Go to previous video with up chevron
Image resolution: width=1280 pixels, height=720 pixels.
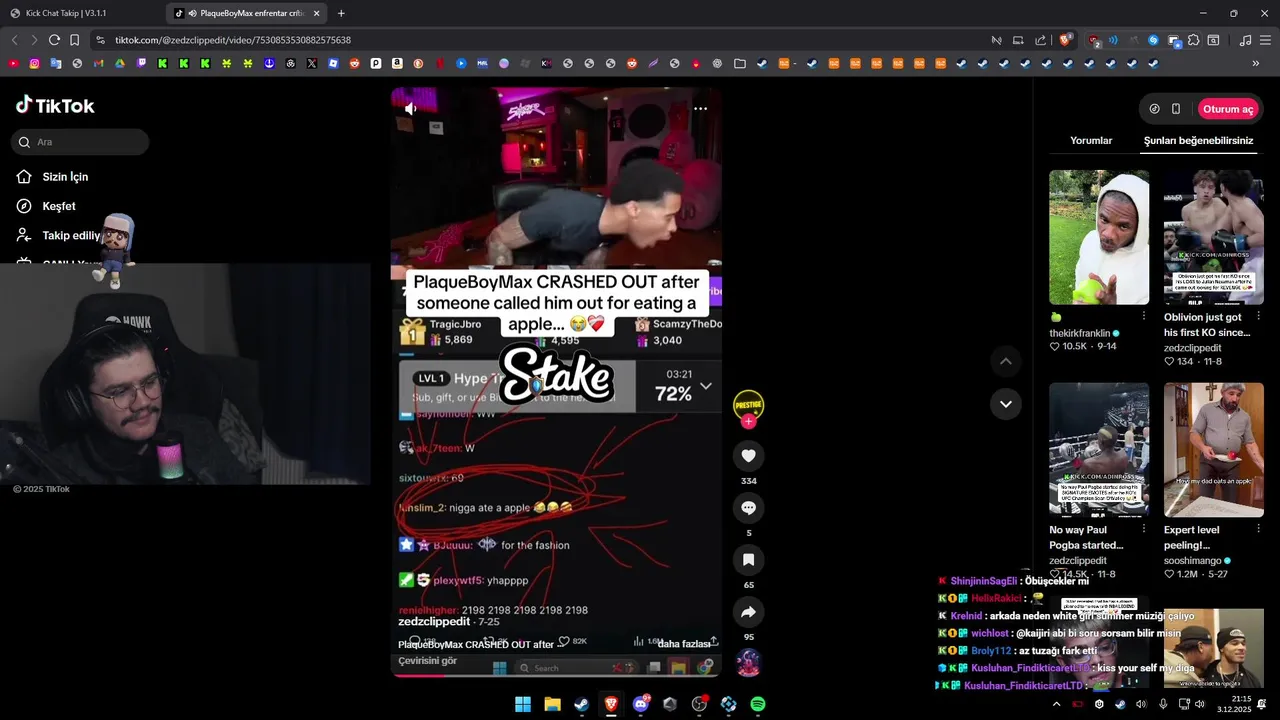click(x=1006, y=361)
